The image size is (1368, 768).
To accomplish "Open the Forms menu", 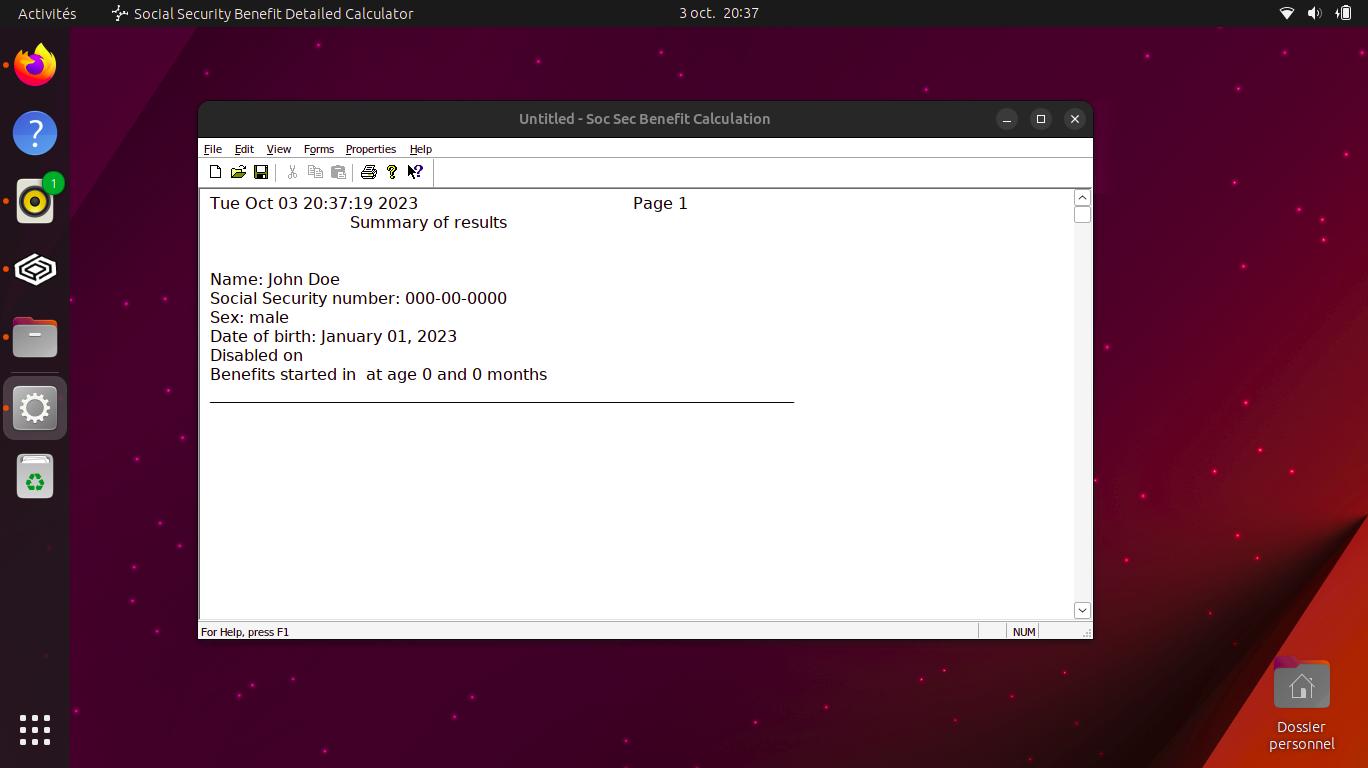I will tap(318, 149).
